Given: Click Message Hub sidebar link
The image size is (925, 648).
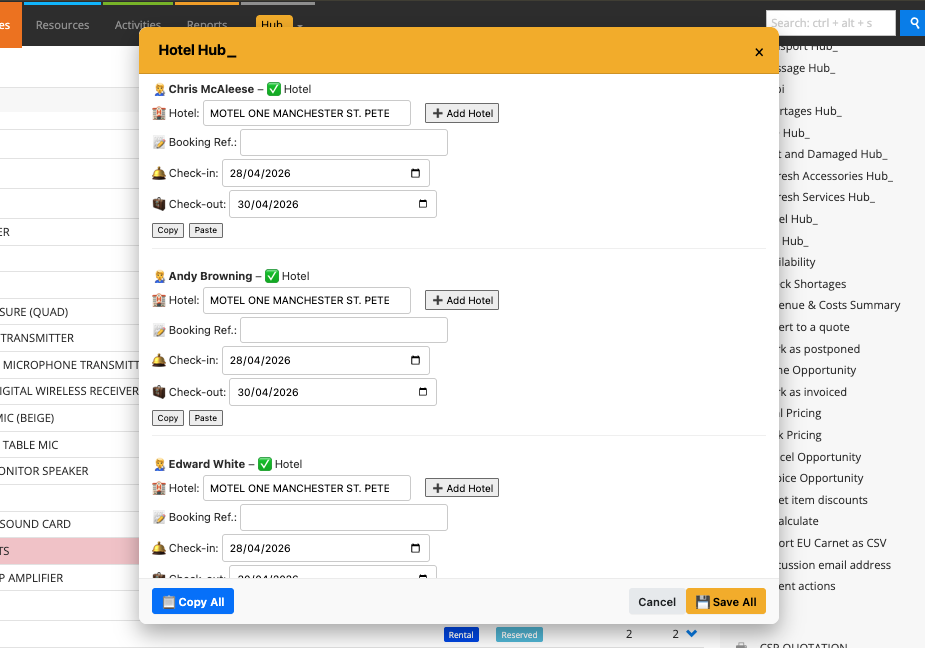Looking at the screenshot, I should coord(807,68).
